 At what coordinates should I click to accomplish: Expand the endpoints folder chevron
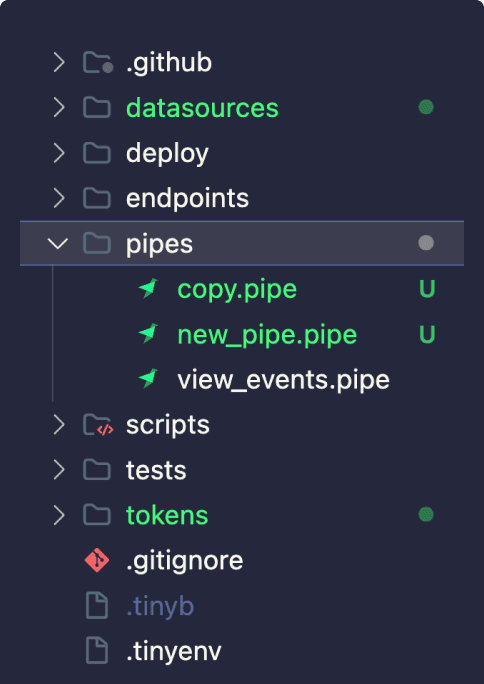(59, 198)
